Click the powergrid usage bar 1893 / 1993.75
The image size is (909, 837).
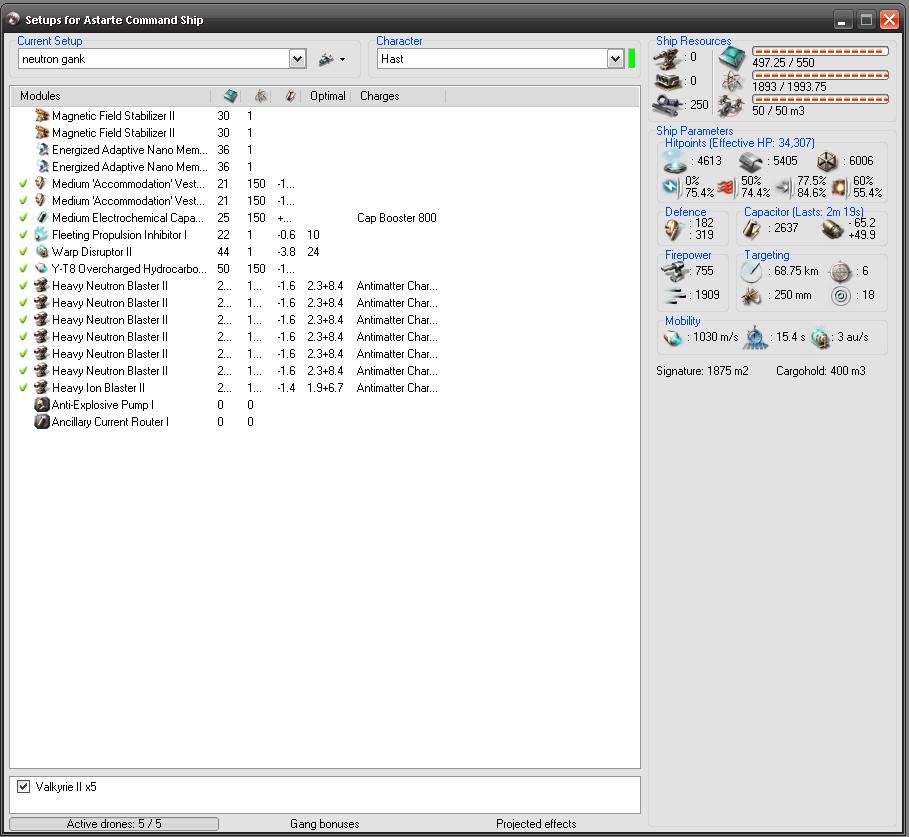tap(820, 75)
